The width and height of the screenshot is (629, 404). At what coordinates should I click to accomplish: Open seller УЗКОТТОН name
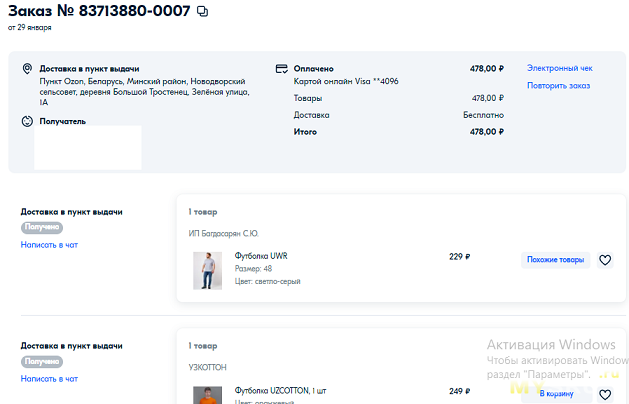tap(207, 367)
